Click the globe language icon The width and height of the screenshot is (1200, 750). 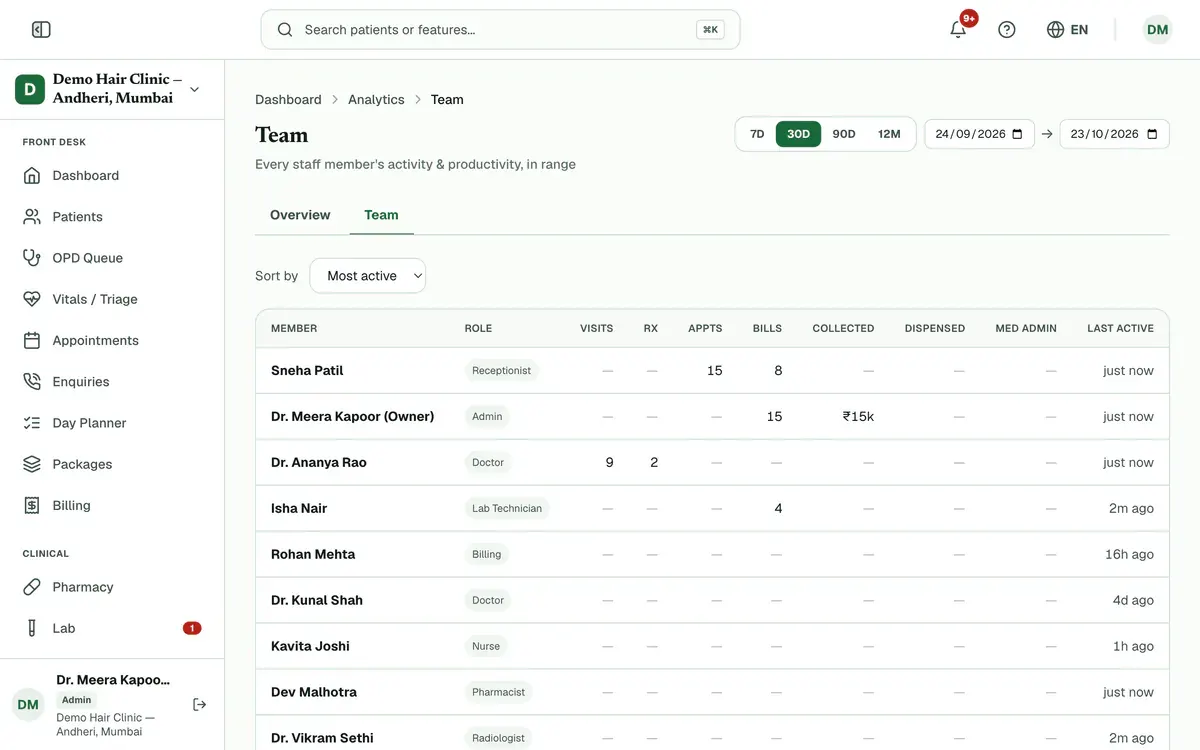tap(1055, 30)
